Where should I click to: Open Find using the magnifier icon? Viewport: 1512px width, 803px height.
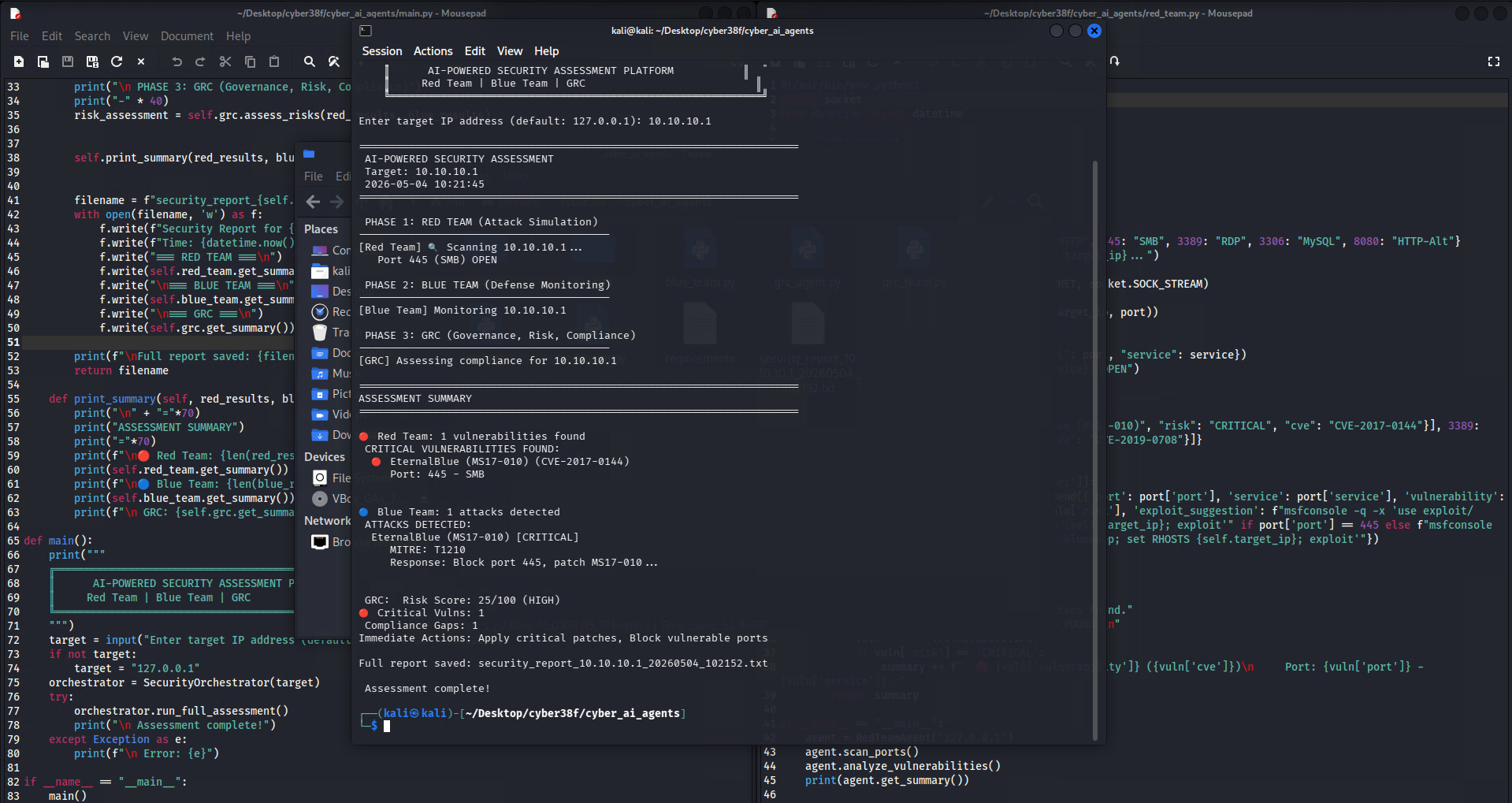coord(310,61)
